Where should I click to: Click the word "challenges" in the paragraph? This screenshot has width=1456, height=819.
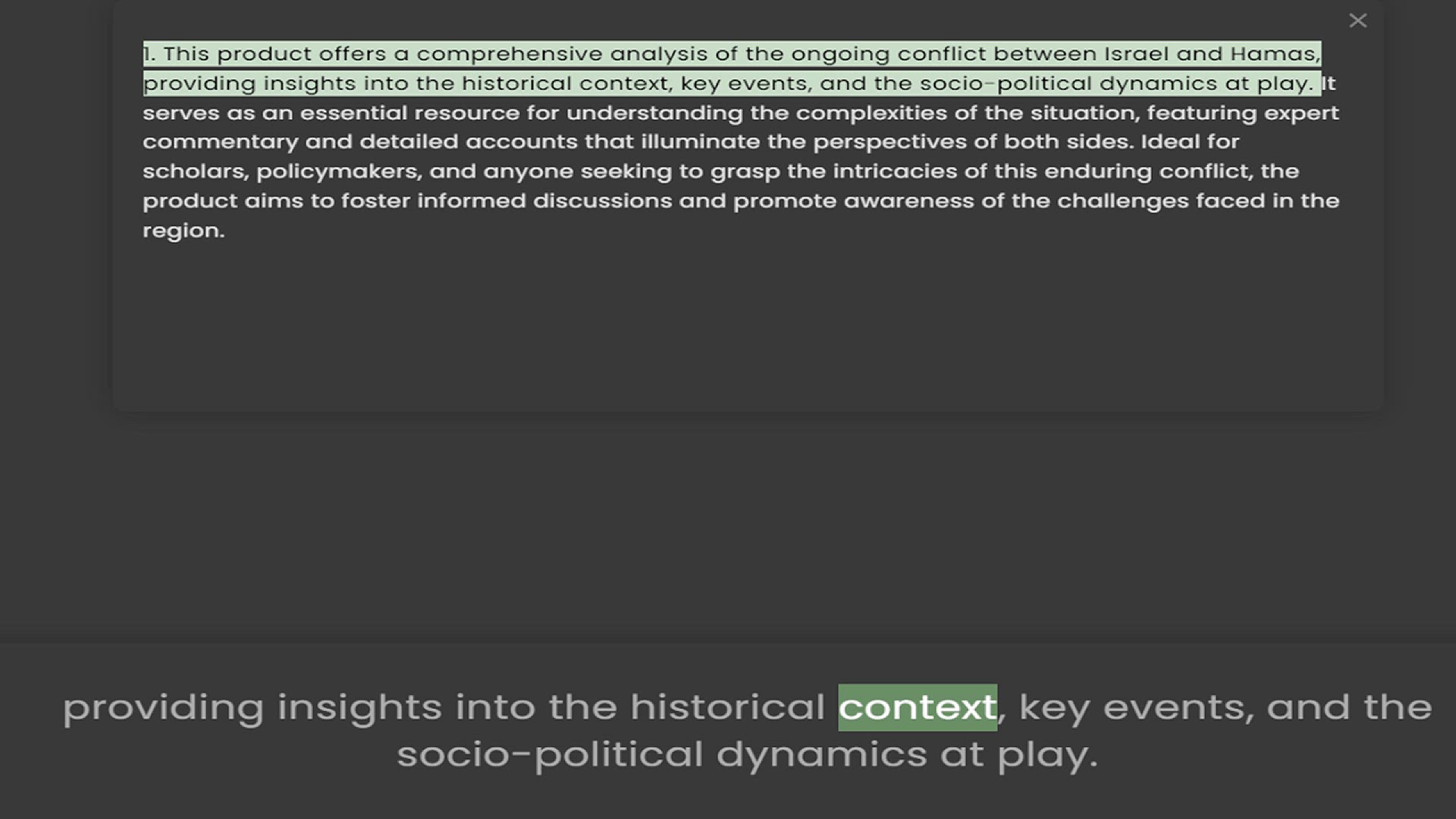pyautogui.click(x=1122, y=201)
